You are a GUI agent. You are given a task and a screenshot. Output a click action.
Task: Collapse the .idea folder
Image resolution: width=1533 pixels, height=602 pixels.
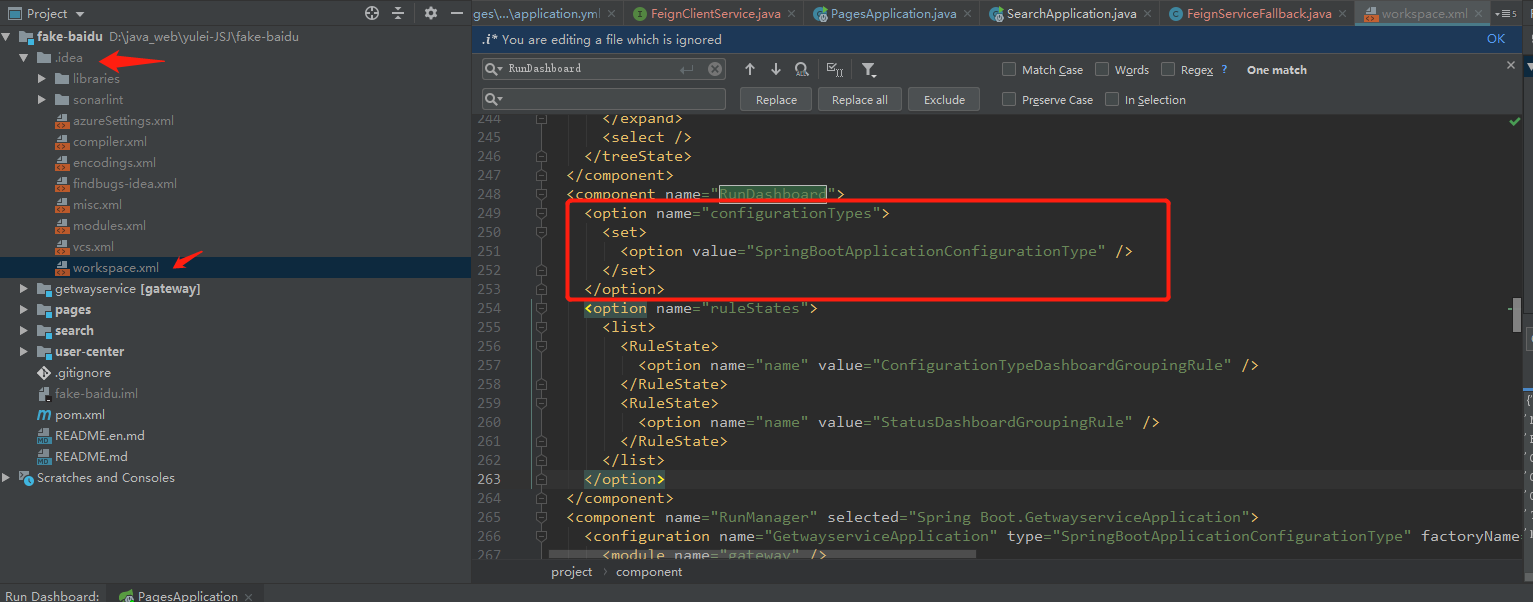pyautogui.click(x=24, y=57)
